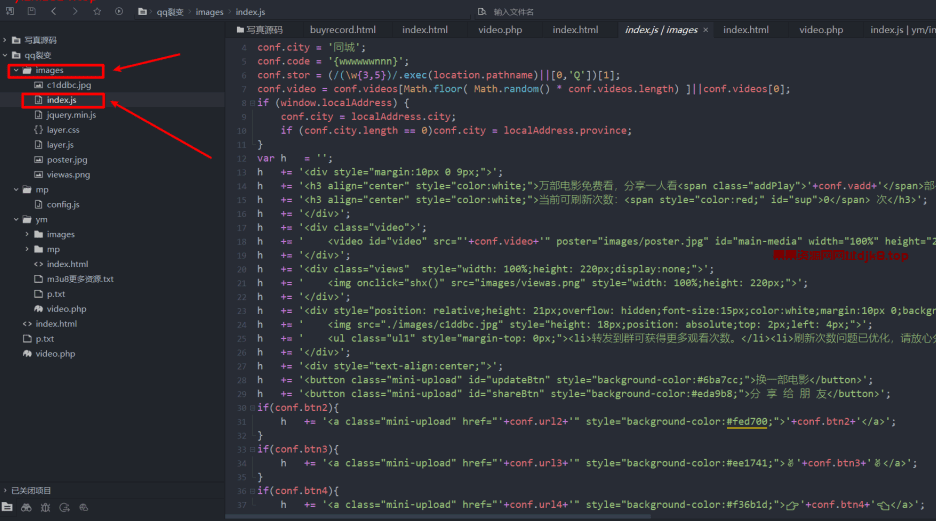Collapse the mp folder in tree
The height and width of the screenshot is (521, 936).
click(15, 189)
